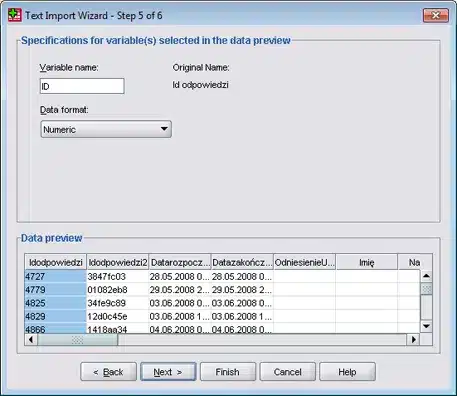
Task: Click the horizontal scroll left arrow
Action: coord(31,340)
